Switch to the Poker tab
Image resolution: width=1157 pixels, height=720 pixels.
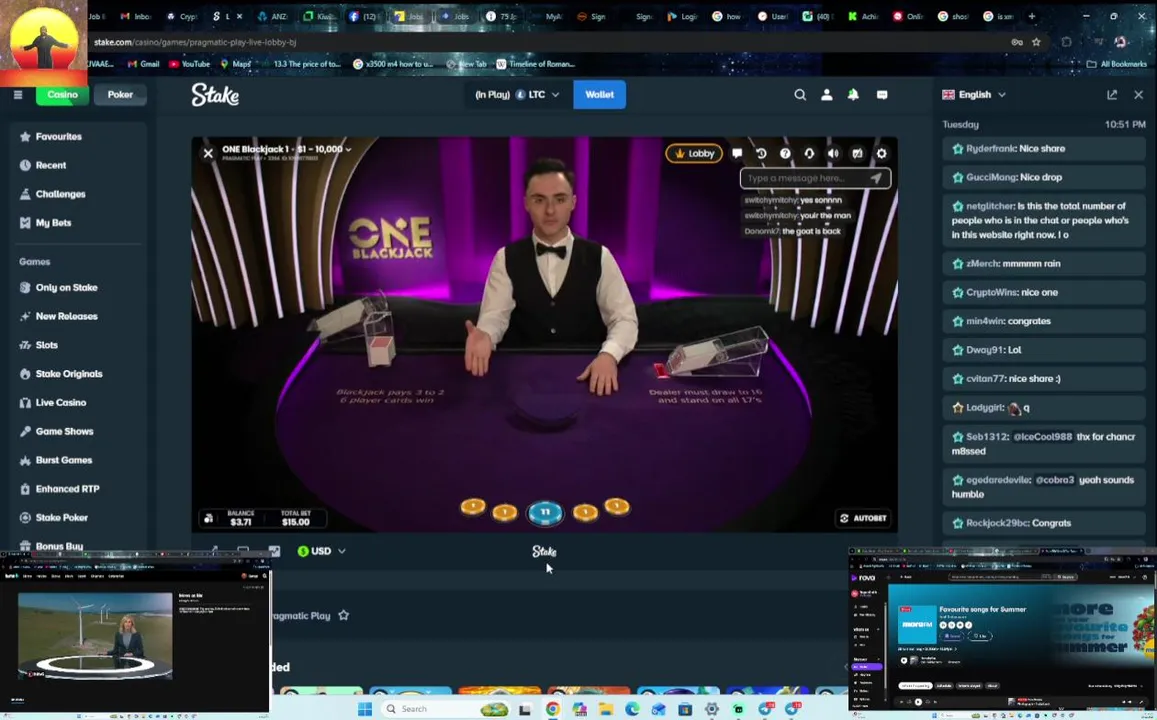coord(120,94)
